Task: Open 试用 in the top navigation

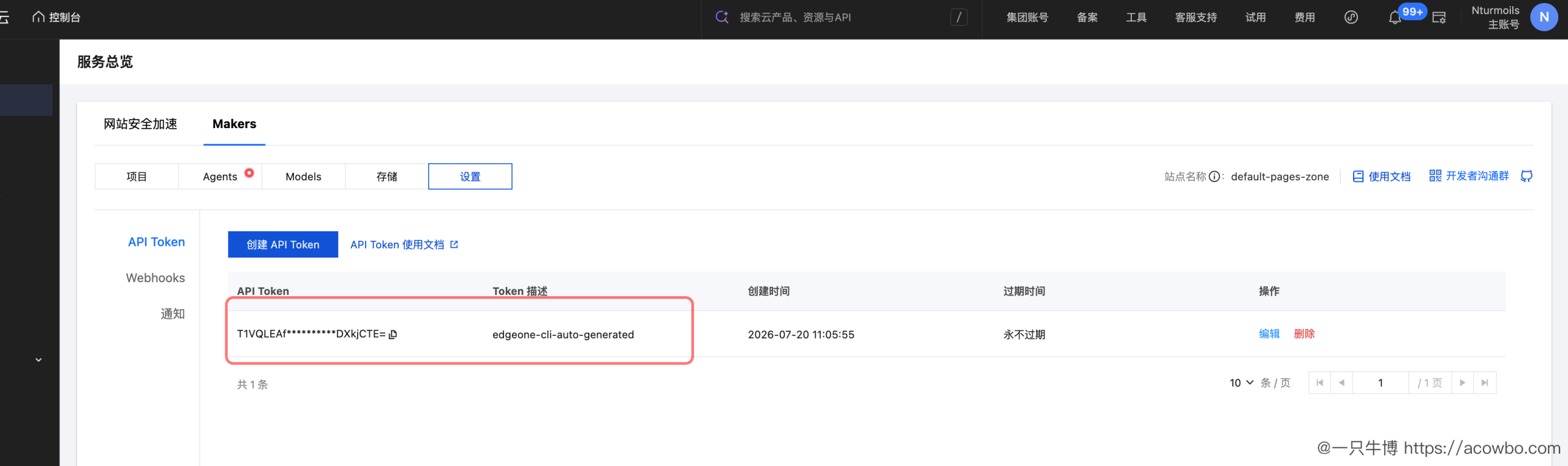Action: 1256,17
